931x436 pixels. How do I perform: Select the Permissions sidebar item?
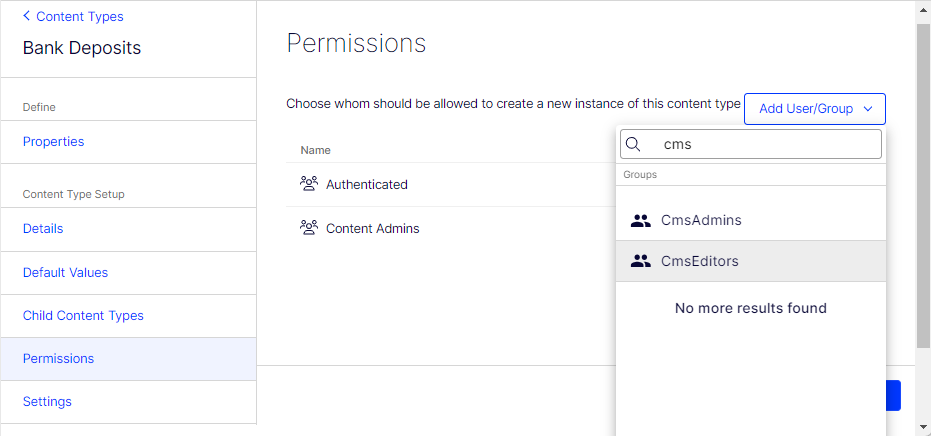58,359
